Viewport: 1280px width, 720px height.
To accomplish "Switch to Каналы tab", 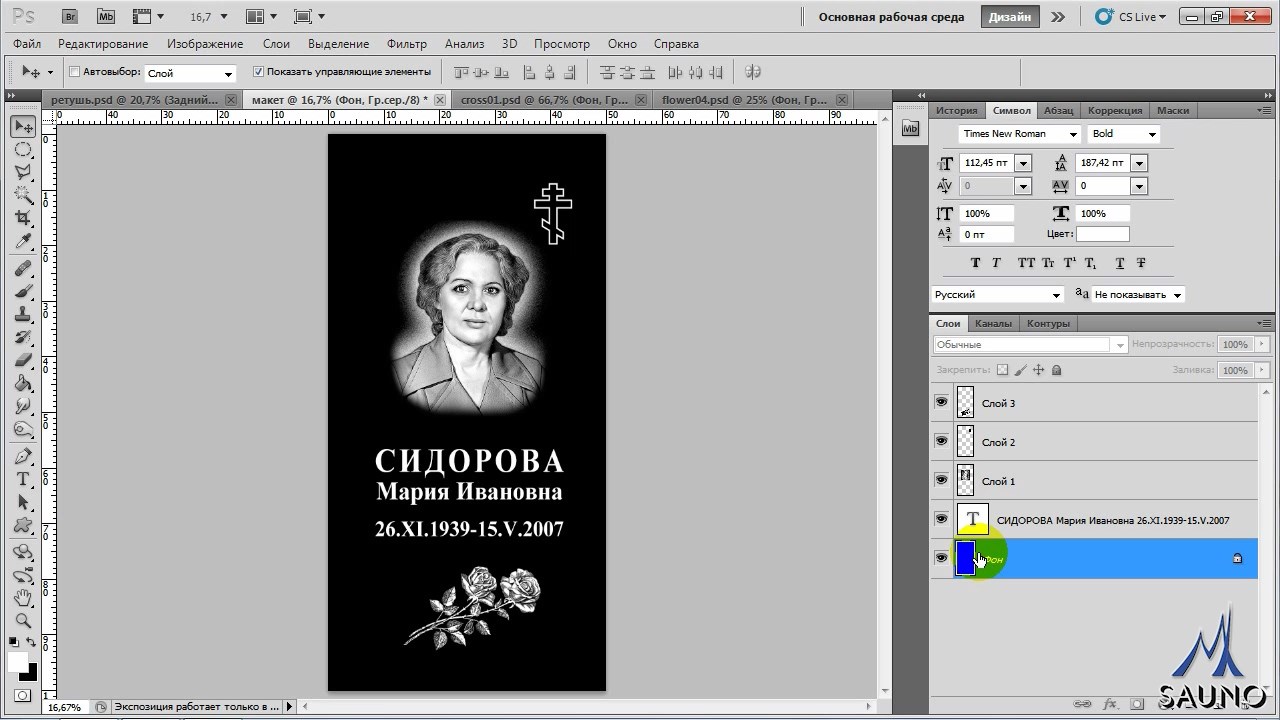I will (993, 323).
